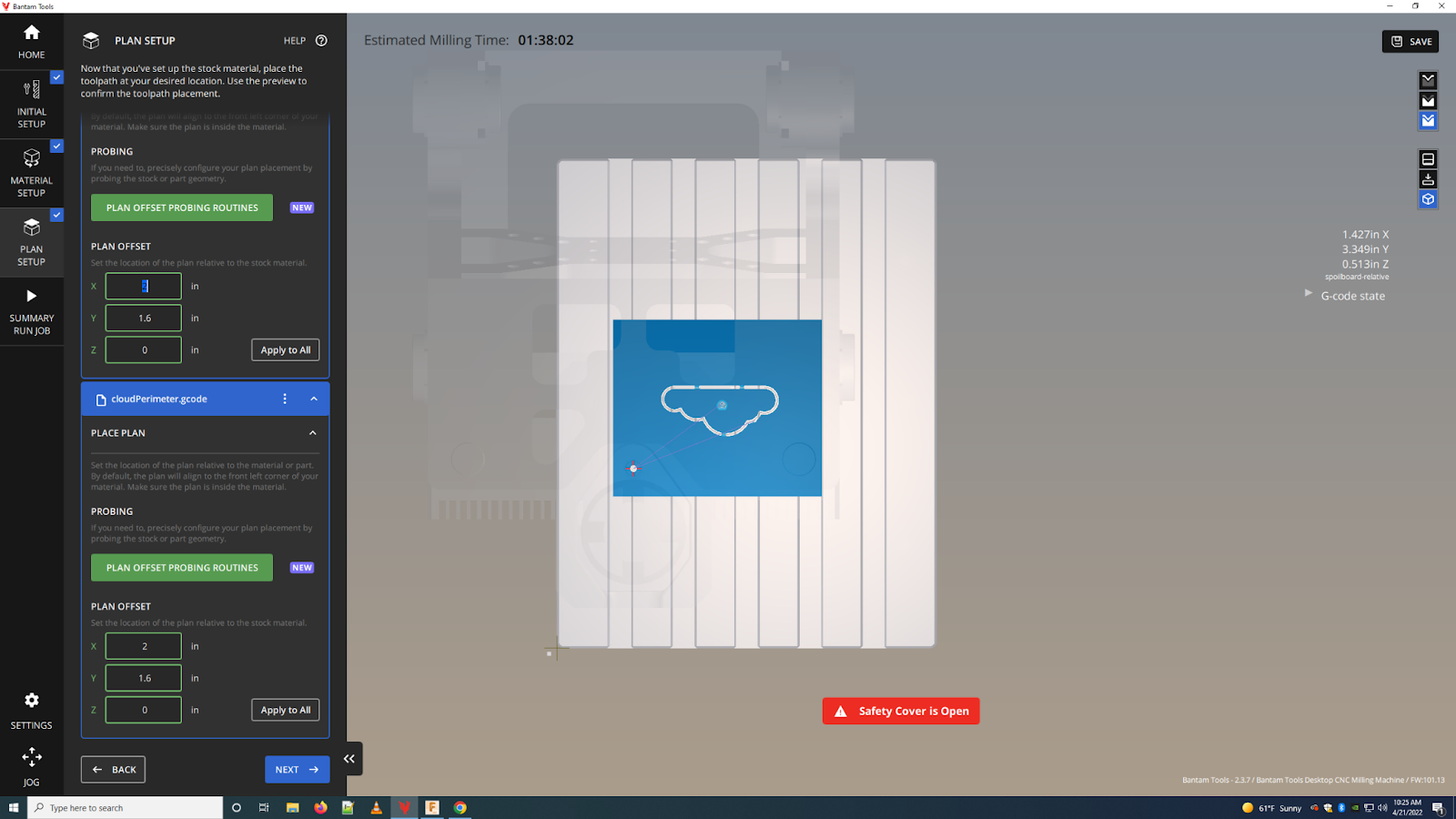1456x819 pixels.
Task: Click the Windows taskbar search box
Action: 126,808
